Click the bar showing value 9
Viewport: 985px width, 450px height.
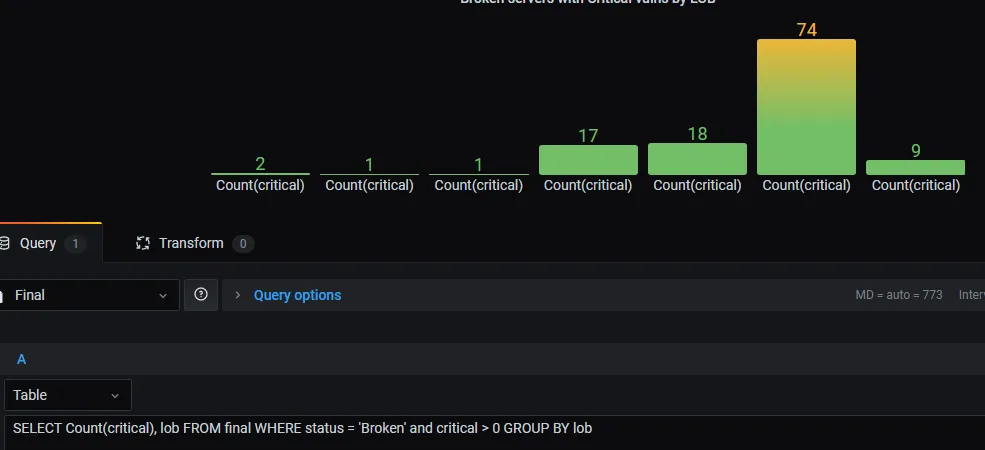(915, 167)
